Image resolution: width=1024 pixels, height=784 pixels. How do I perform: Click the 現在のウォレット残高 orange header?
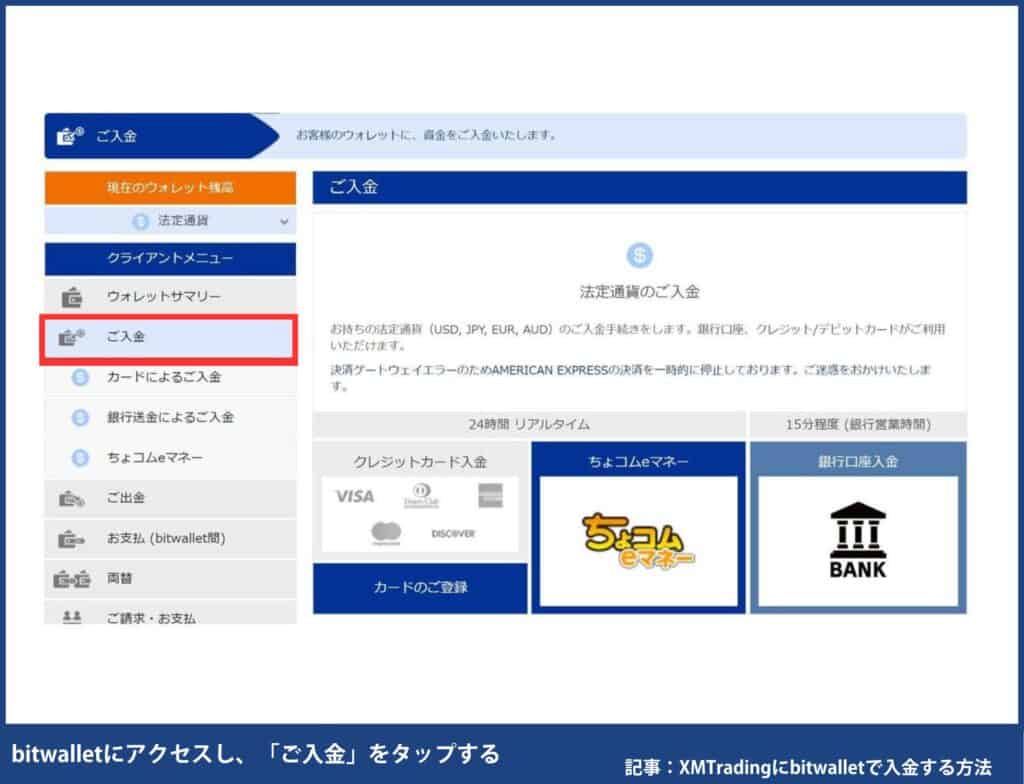170,188
